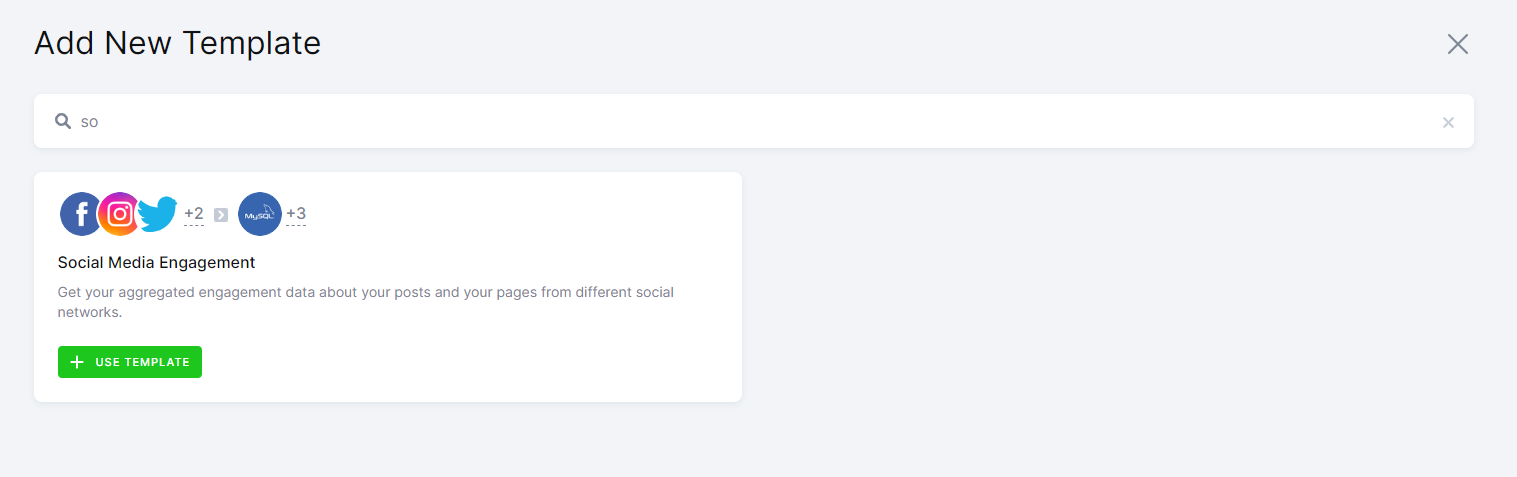Click the empty area right of the template card
Image resolution: width=1517 pixels, height=477 pixels.
(x=1100, y=290)
